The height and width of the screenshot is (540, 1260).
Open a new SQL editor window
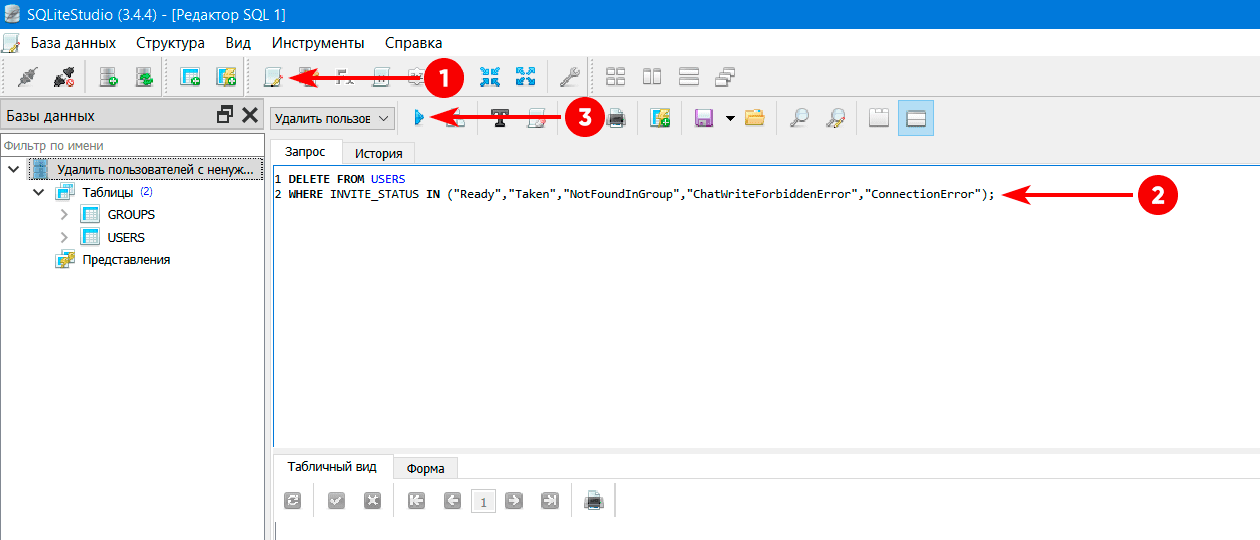pos(272,77)
